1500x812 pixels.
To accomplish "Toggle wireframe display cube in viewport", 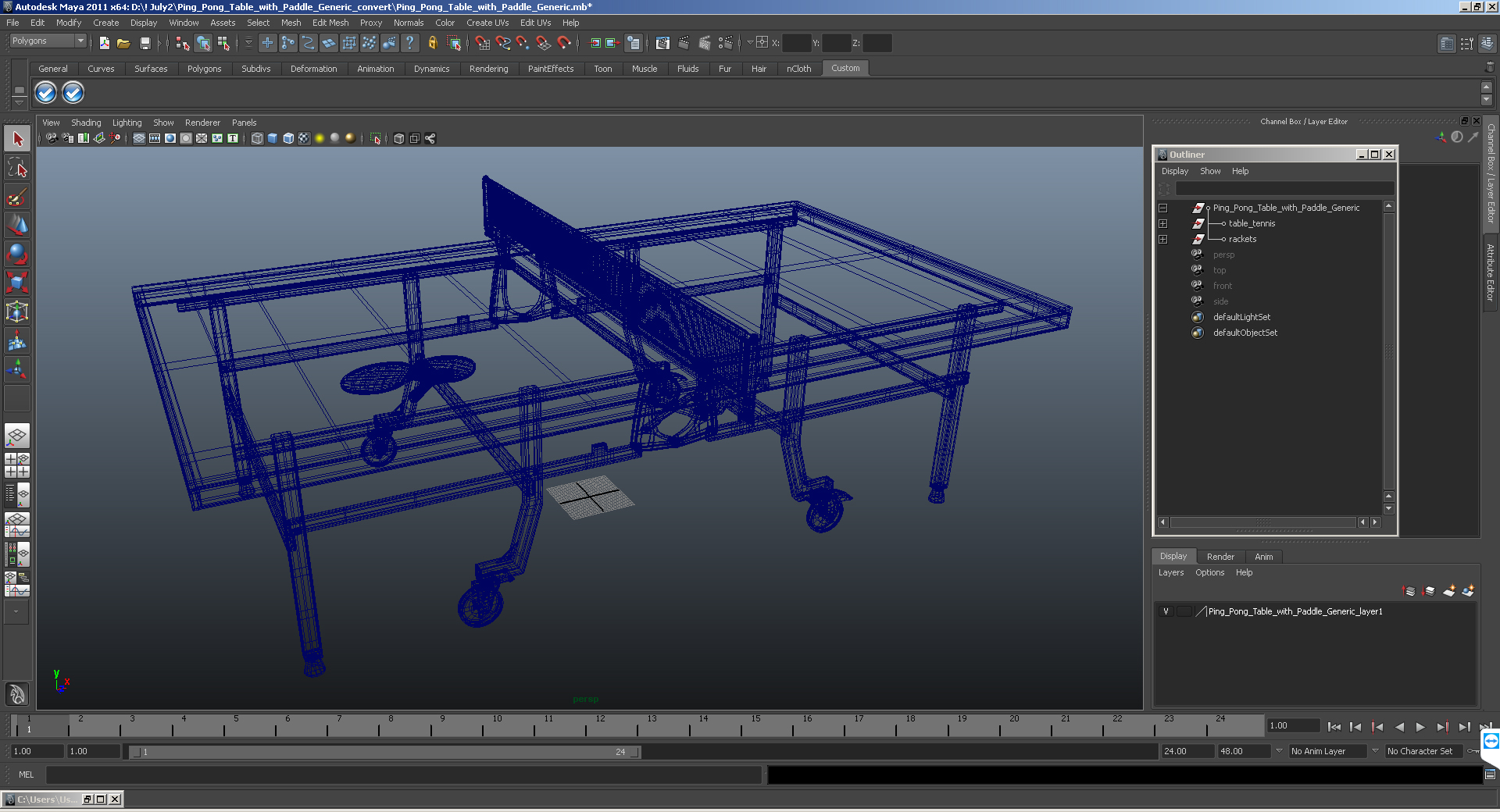I will click(x=257, y=138).
